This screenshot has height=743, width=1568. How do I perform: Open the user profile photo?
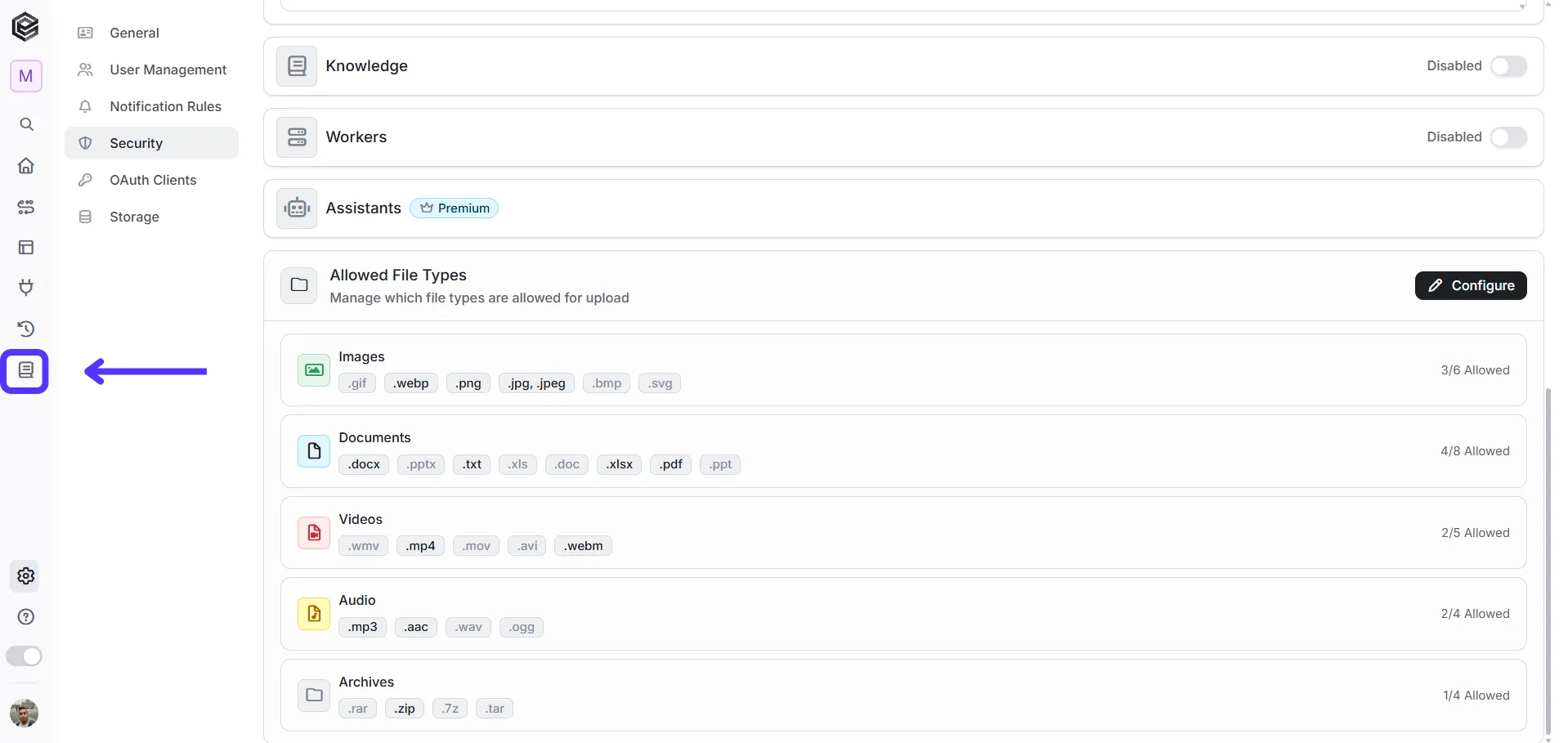(25, 714)
